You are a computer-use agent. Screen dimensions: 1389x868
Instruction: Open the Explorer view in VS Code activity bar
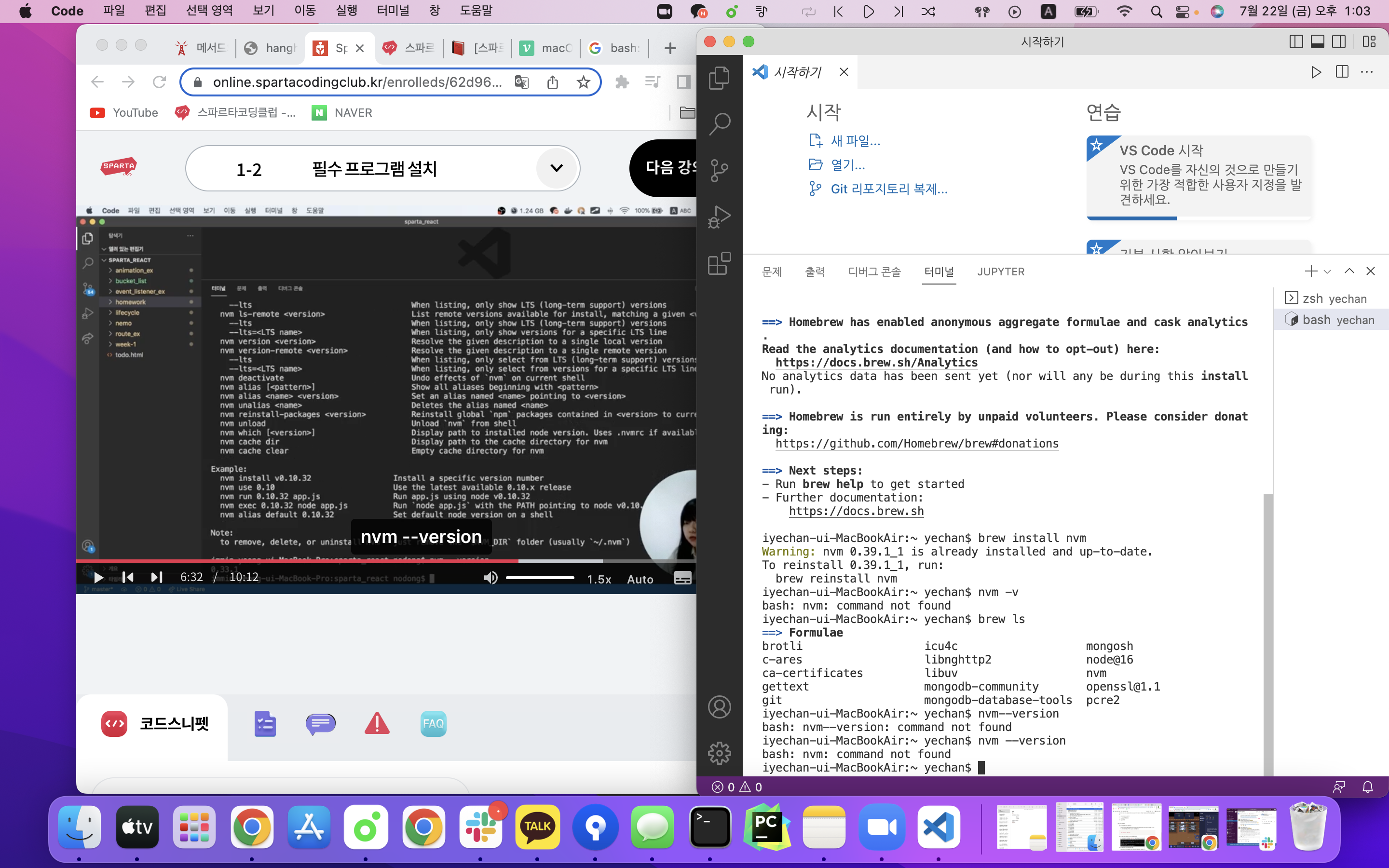719,78
